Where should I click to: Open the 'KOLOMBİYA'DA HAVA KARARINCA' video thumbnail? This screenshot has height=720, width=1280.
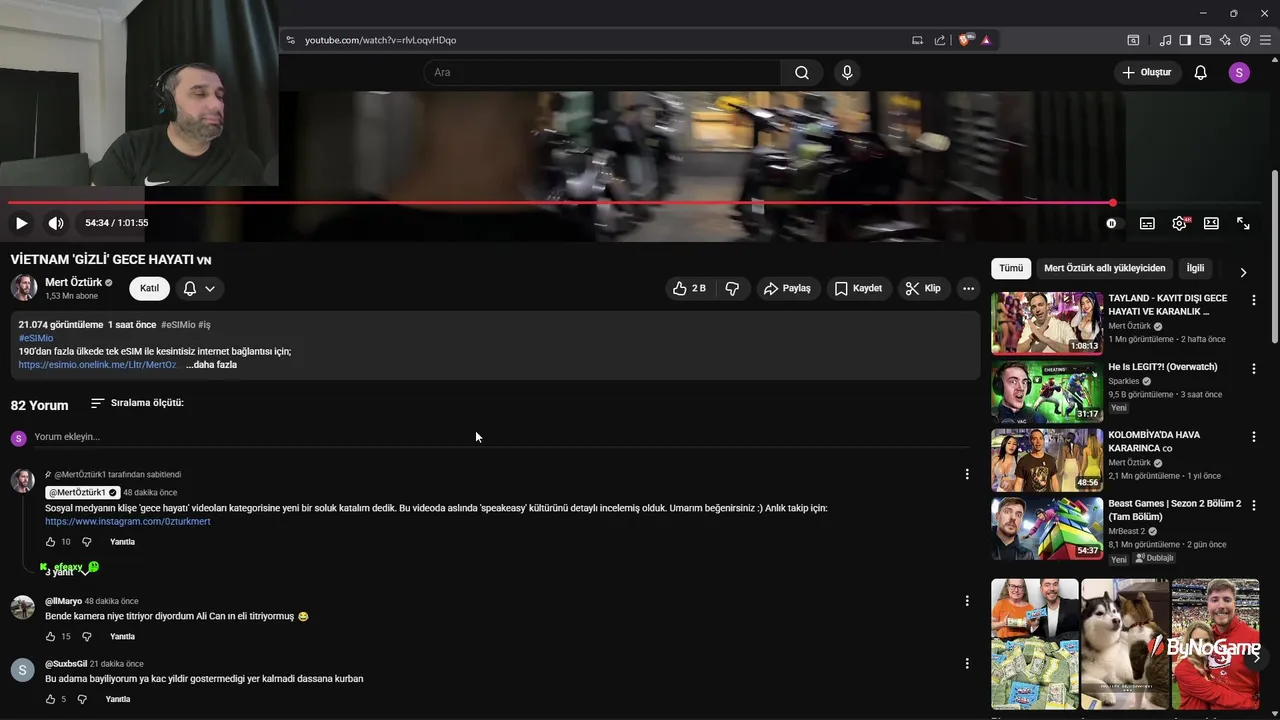(1047, 460)
